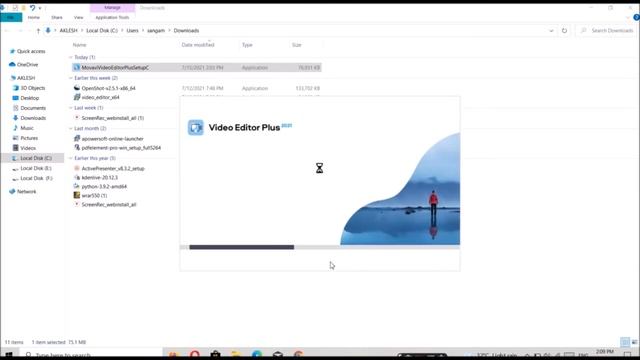The width and height of the screenshot is (640, 360).
Task: Sort by Type column header
Action: pos(247,45)
